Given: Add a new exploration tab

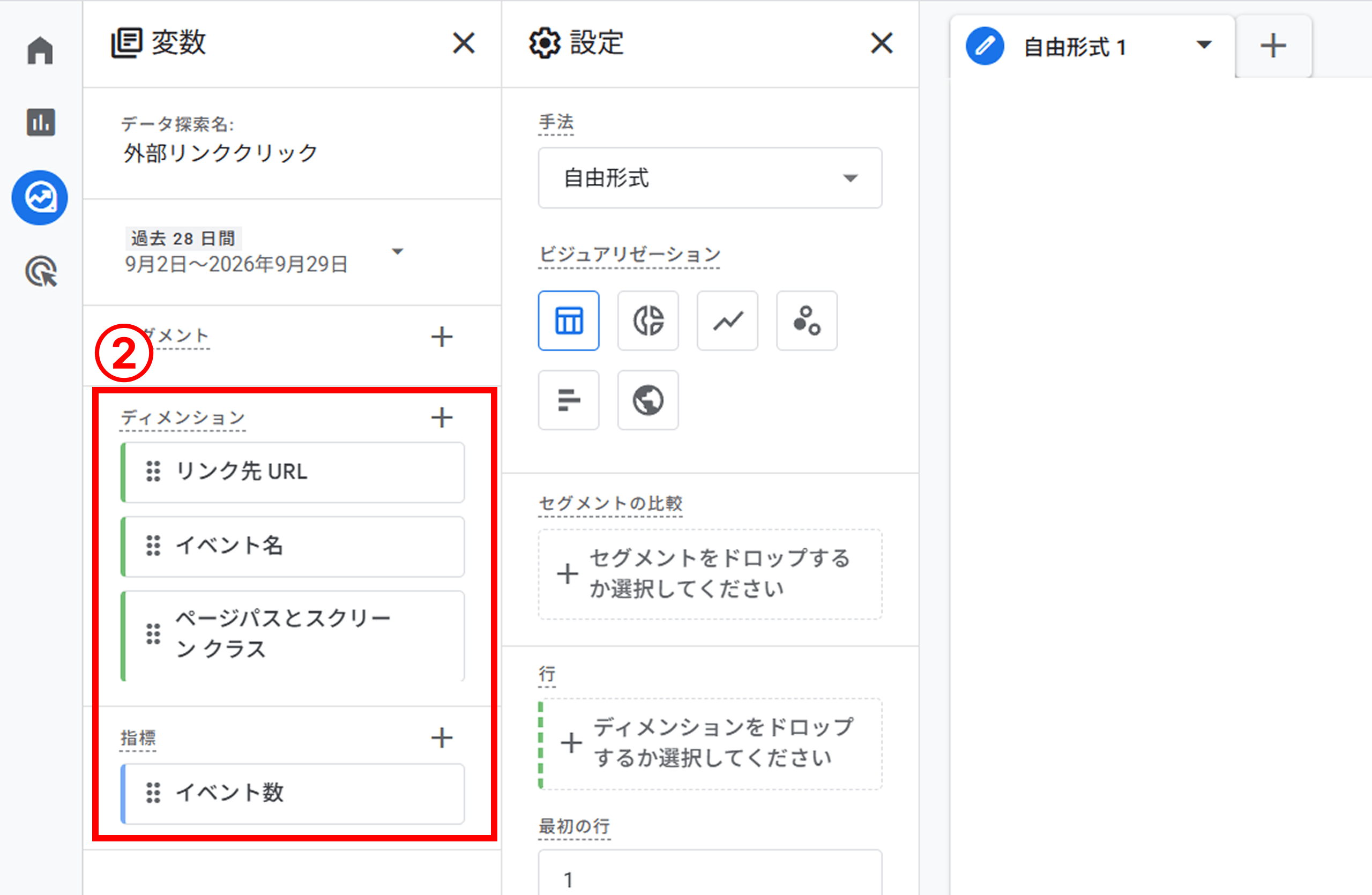Looking at the screenshot, I should tap(1273, 46).
